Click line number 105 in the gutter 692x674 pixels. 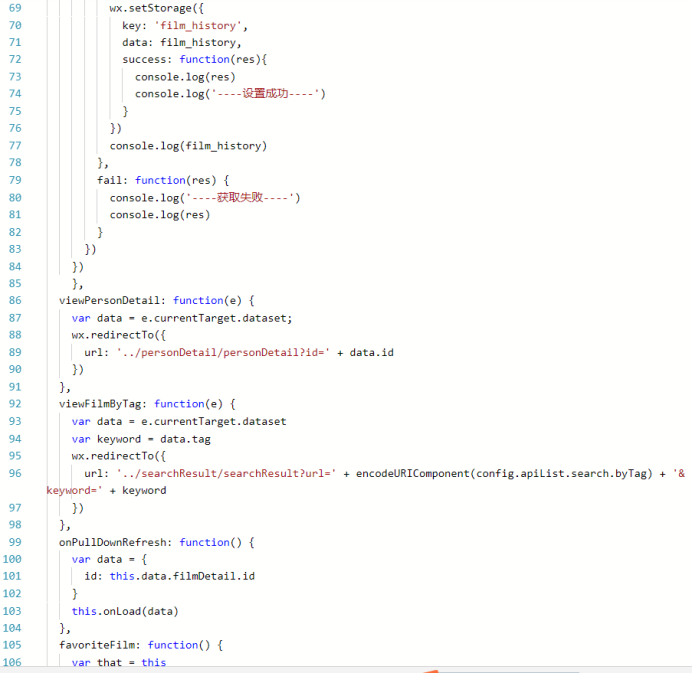12,645
